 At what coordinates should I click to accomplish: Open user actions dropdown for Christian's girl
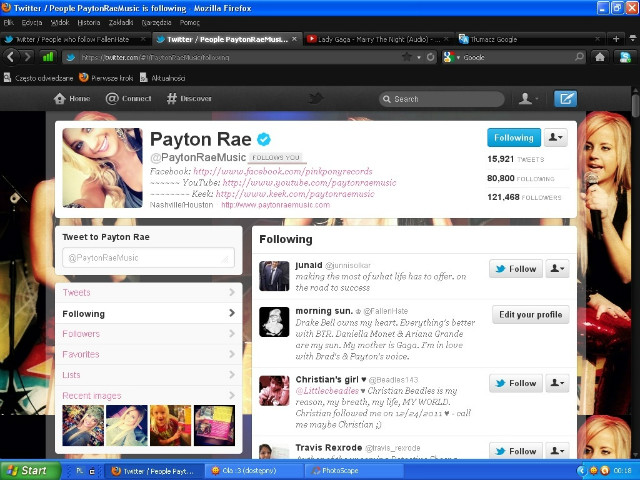coord(557,383)
